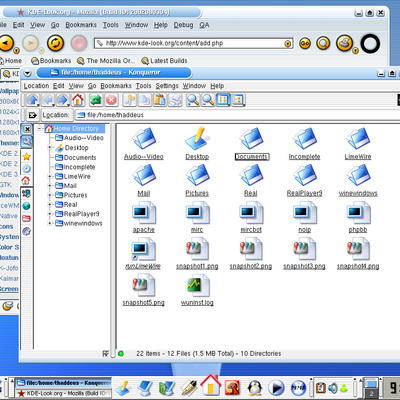This screenshot has height=400, width=400.
Task: Open the Bookmarks folder on Mozilla toolbar
Action: click(51, 61)
